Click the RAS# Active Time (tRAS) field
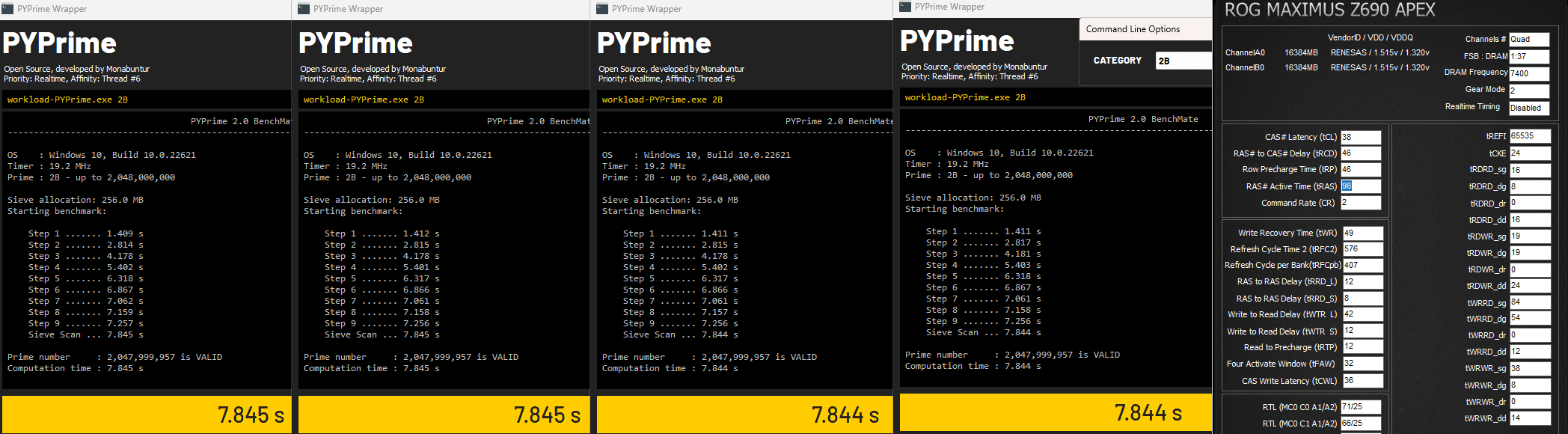 [1361, 186]
